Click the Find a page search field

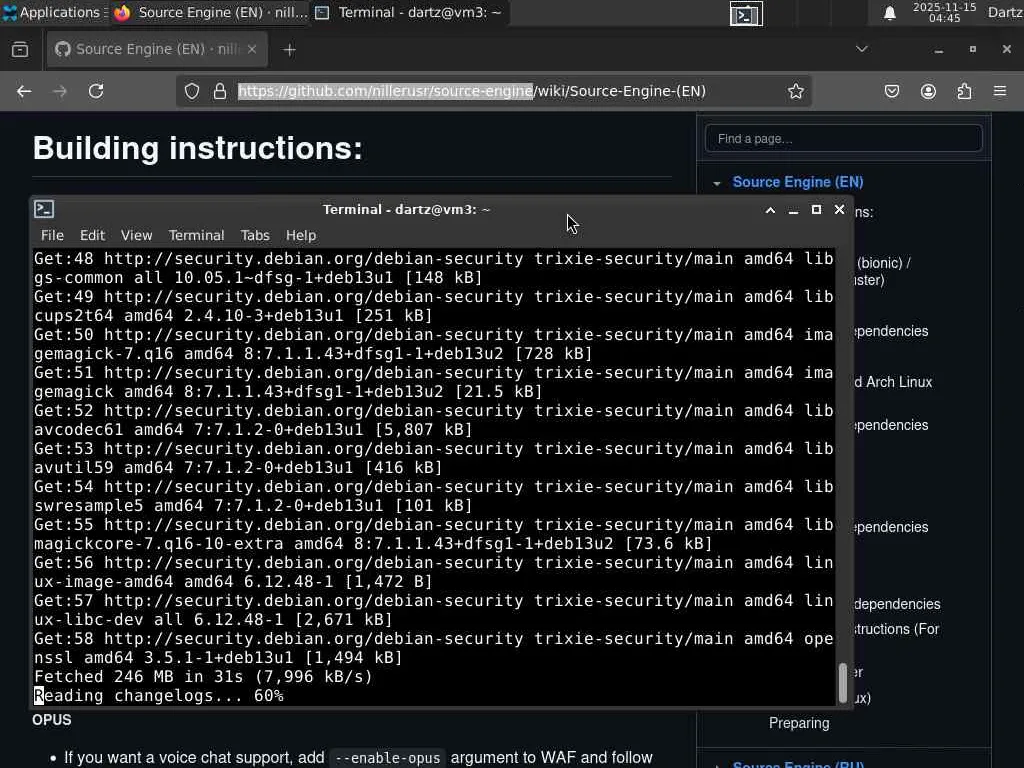point(843,138)
